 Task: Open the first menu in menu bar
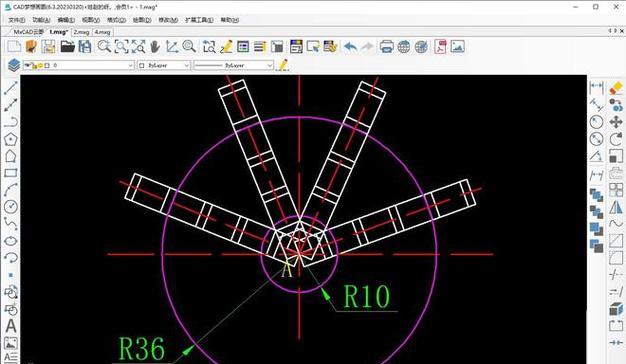[x=16, y=20]
